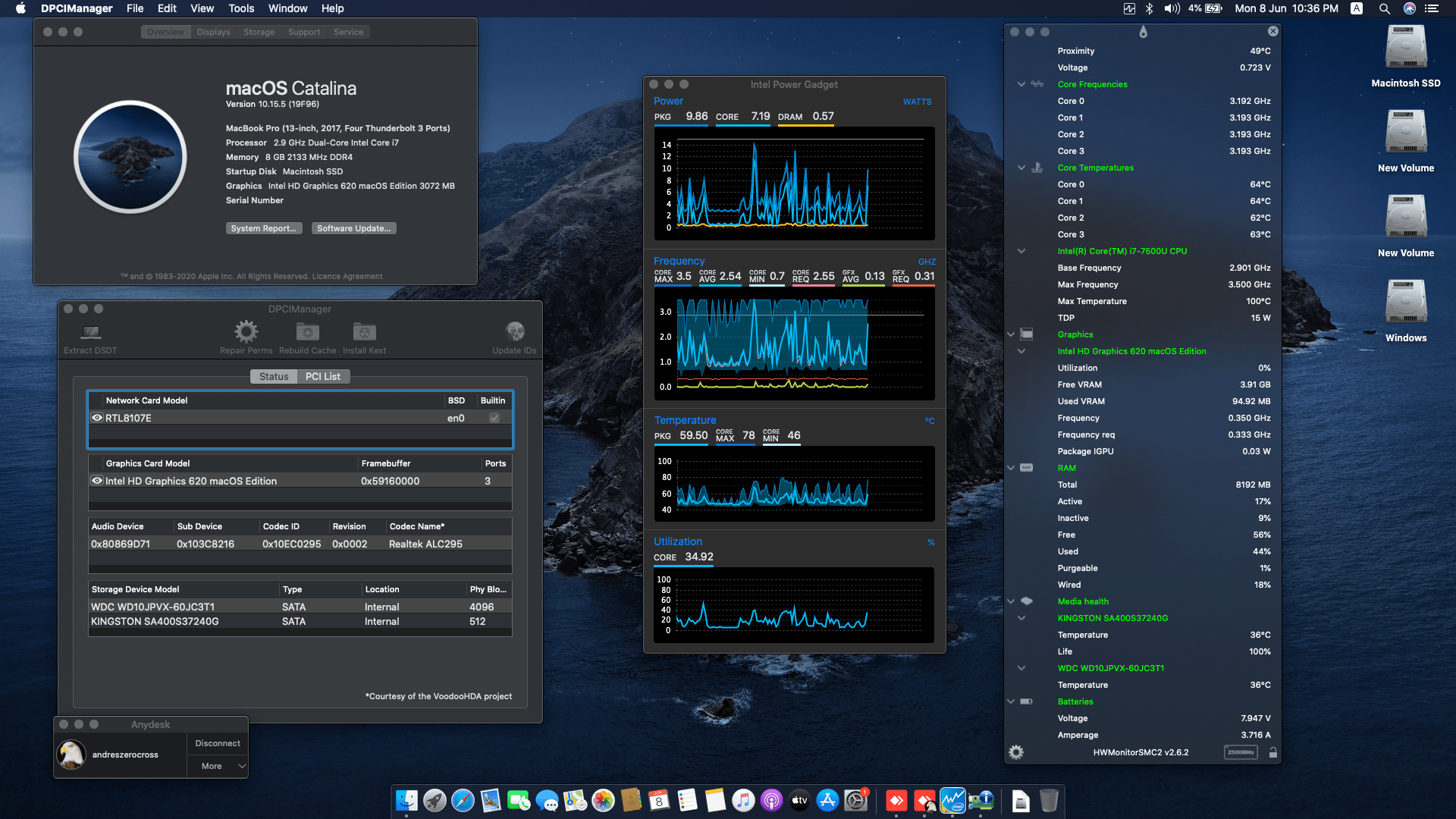Image resolution: width=1456 pixels, height=819 pixels.
Task: Click the 2500MHz frequency control
Action: point(1241,752)
